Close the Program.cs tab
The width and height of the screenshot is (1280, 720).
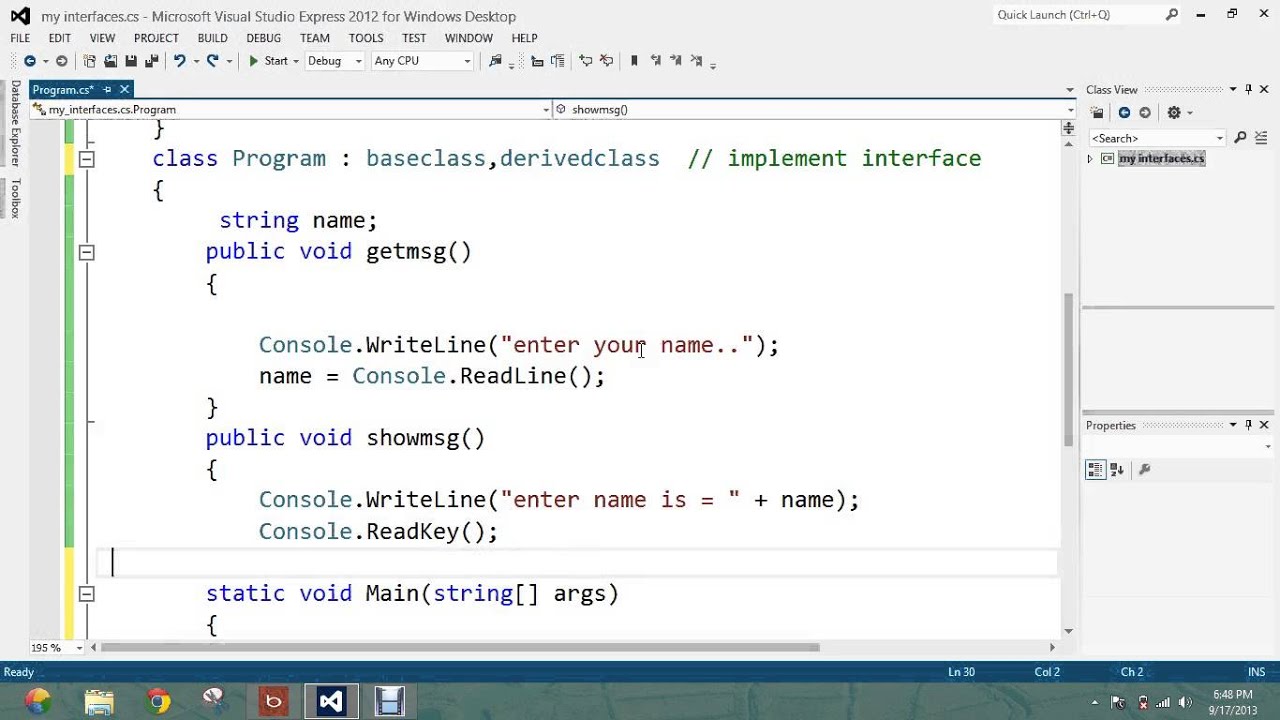[125, 90]
